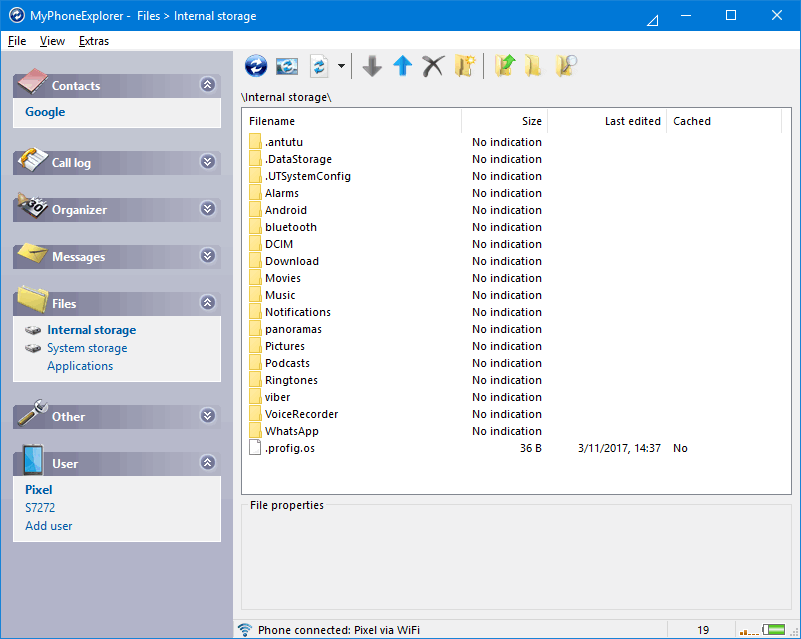Click the blue circular refresh toolbar icon
This screenshot has width=801, height=639.
[x=256, y=66]
